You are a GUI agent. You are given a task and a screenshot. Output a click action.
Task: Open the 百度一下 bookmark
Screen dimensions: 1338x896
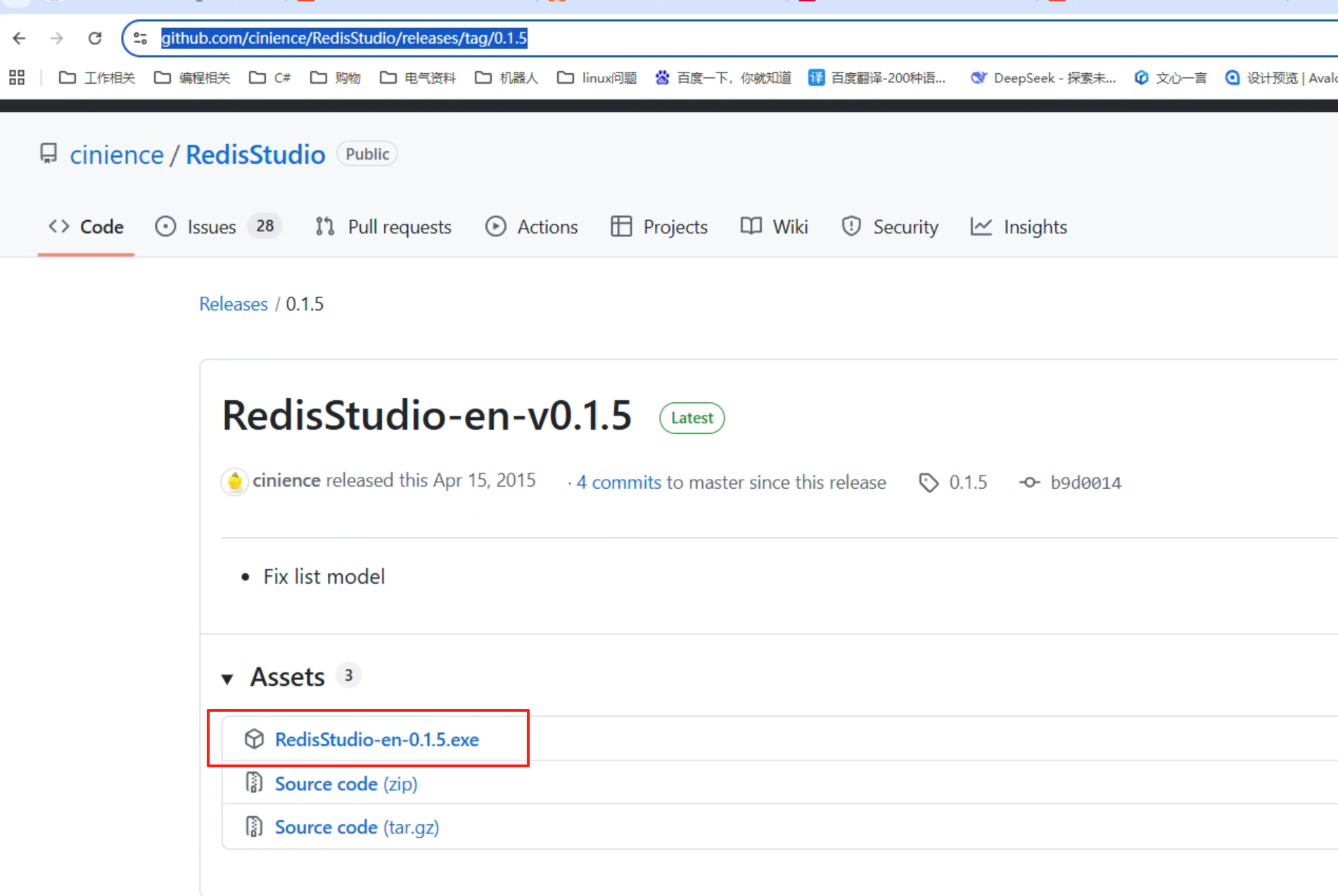(x=722, y=77)
